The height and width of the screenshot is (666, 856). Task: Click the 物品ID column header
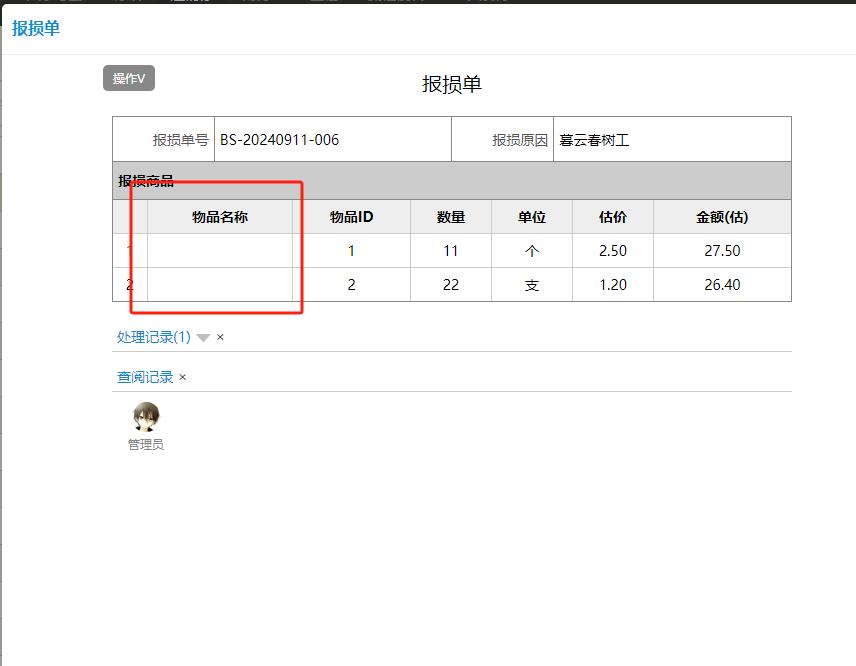351,217
